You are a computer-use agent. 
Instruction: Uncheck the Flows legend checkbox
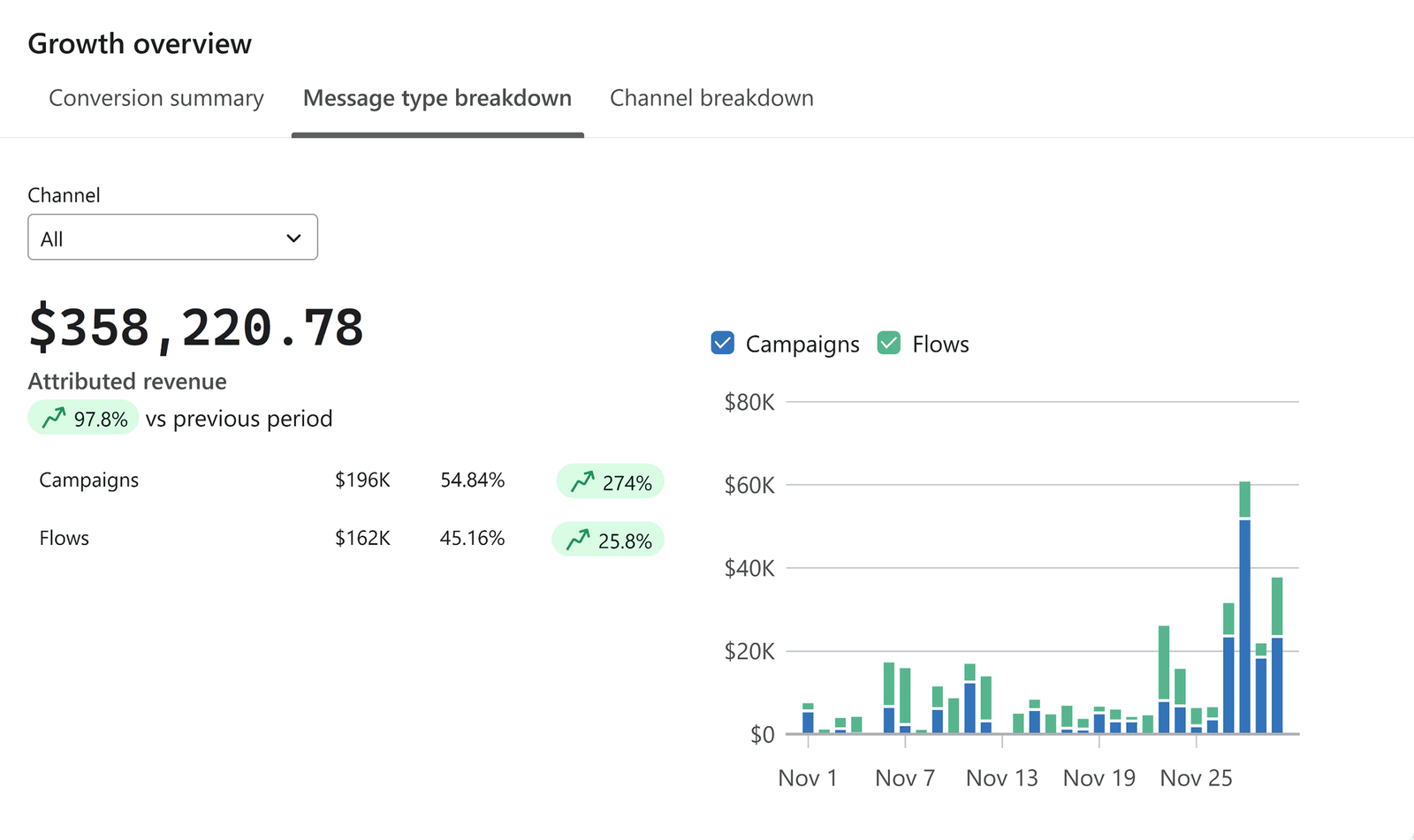tap(888, 344)
